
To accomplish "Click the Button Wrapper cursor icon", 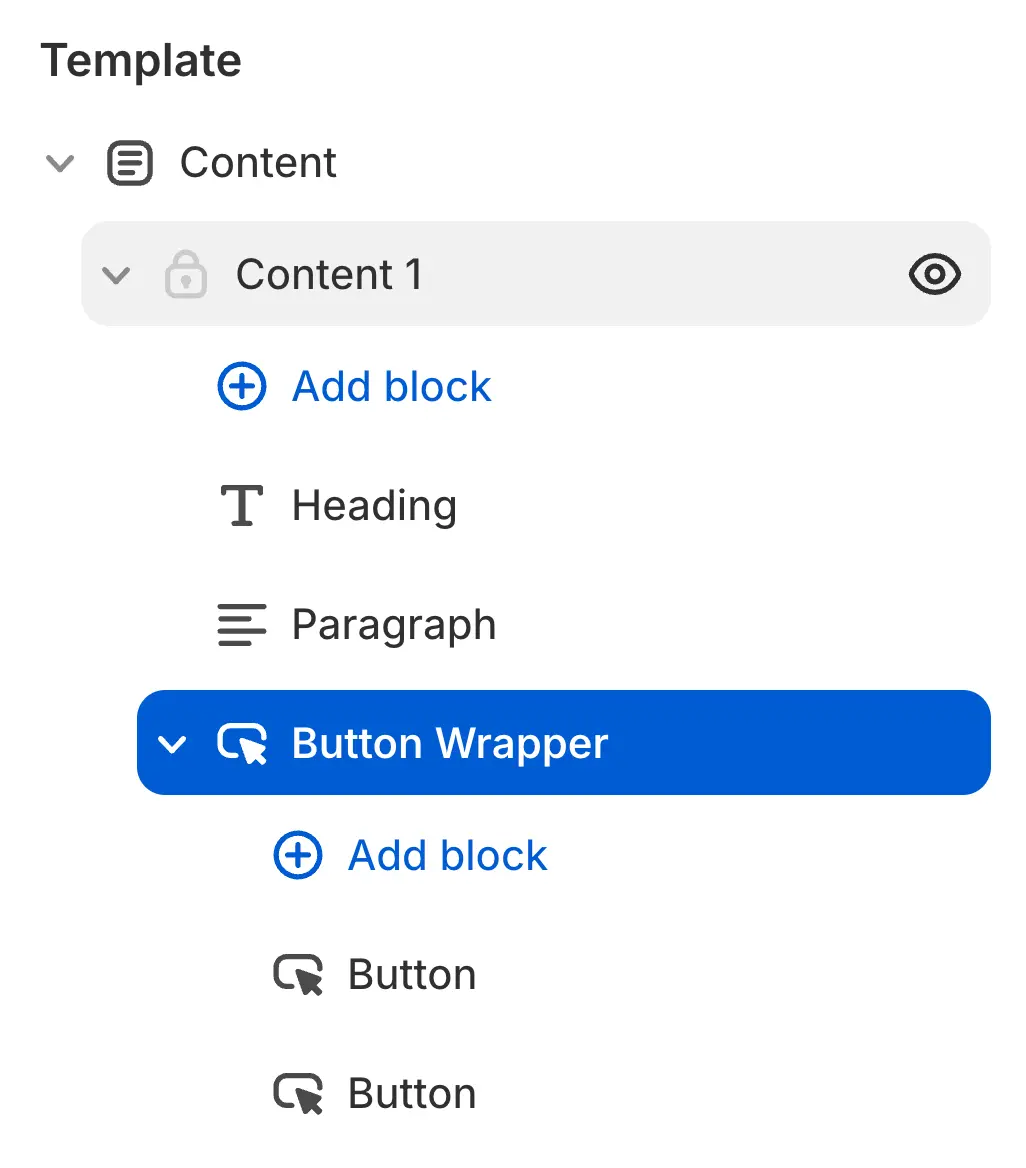I will (x=243, y=744).
